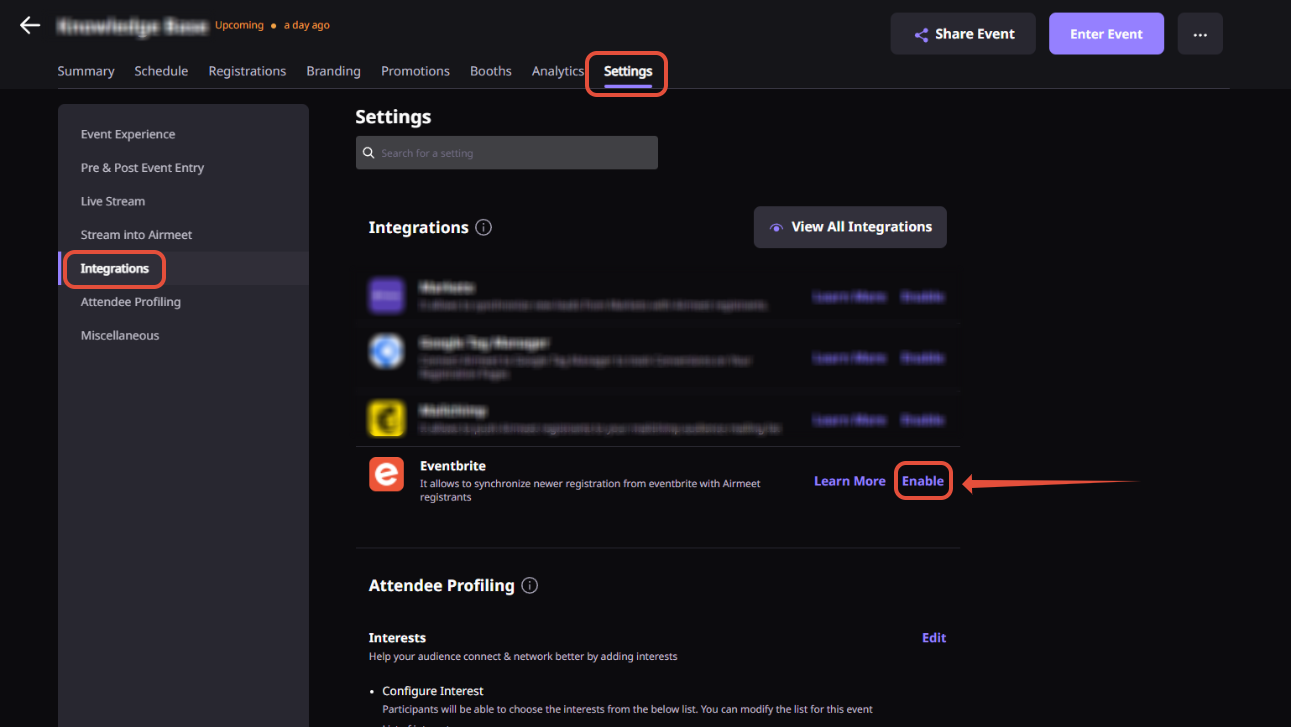
Task: Click the Integrations info icon
Action: [484, 227]
